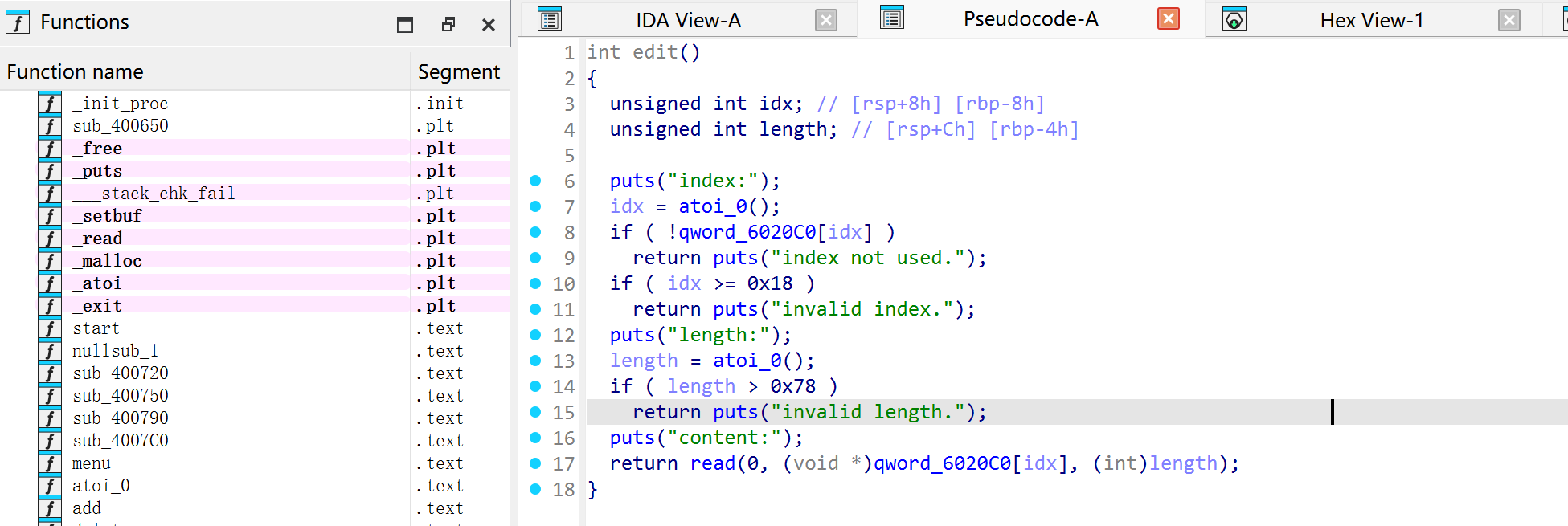Select sub_400650 in the function list
Viewport: 1568px width, 526px height.
(121, 126)
